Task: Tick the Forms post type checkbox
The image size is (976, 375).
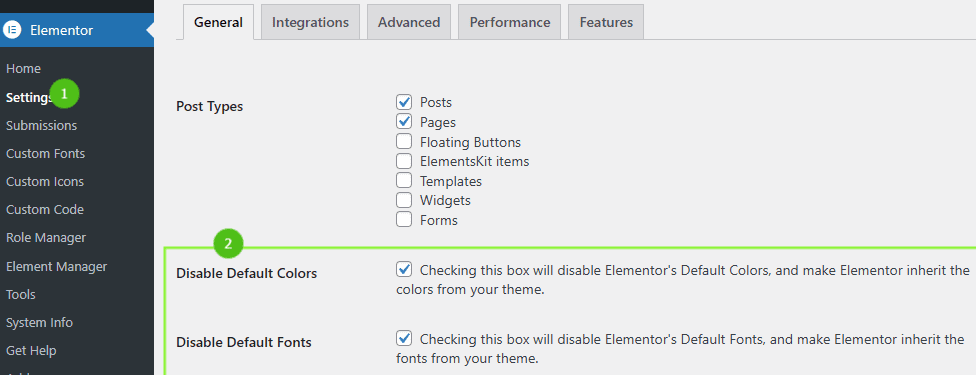Action: 404,219
